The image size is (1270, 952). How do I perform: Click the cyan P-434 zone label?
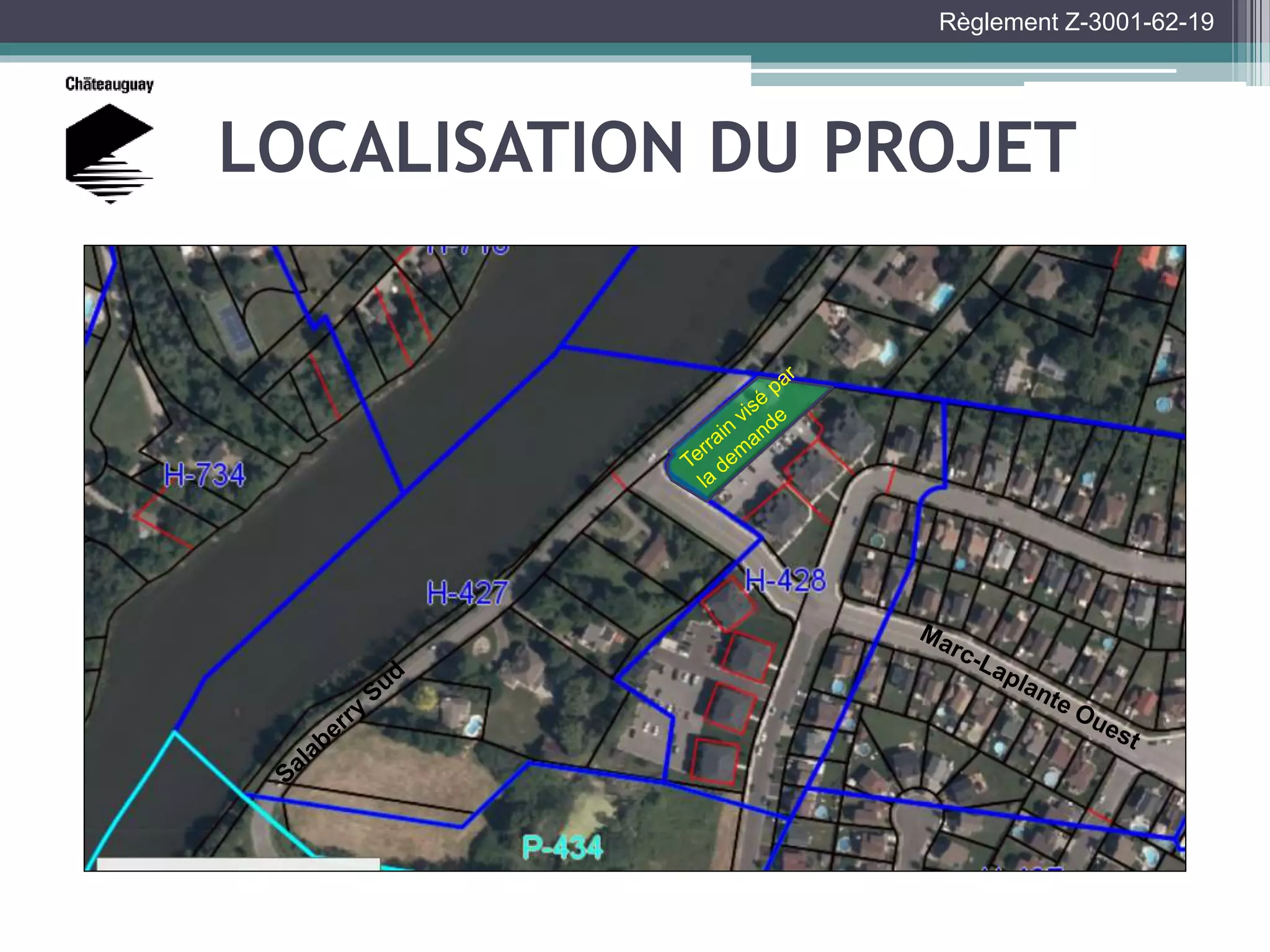(x=562, y=847)
